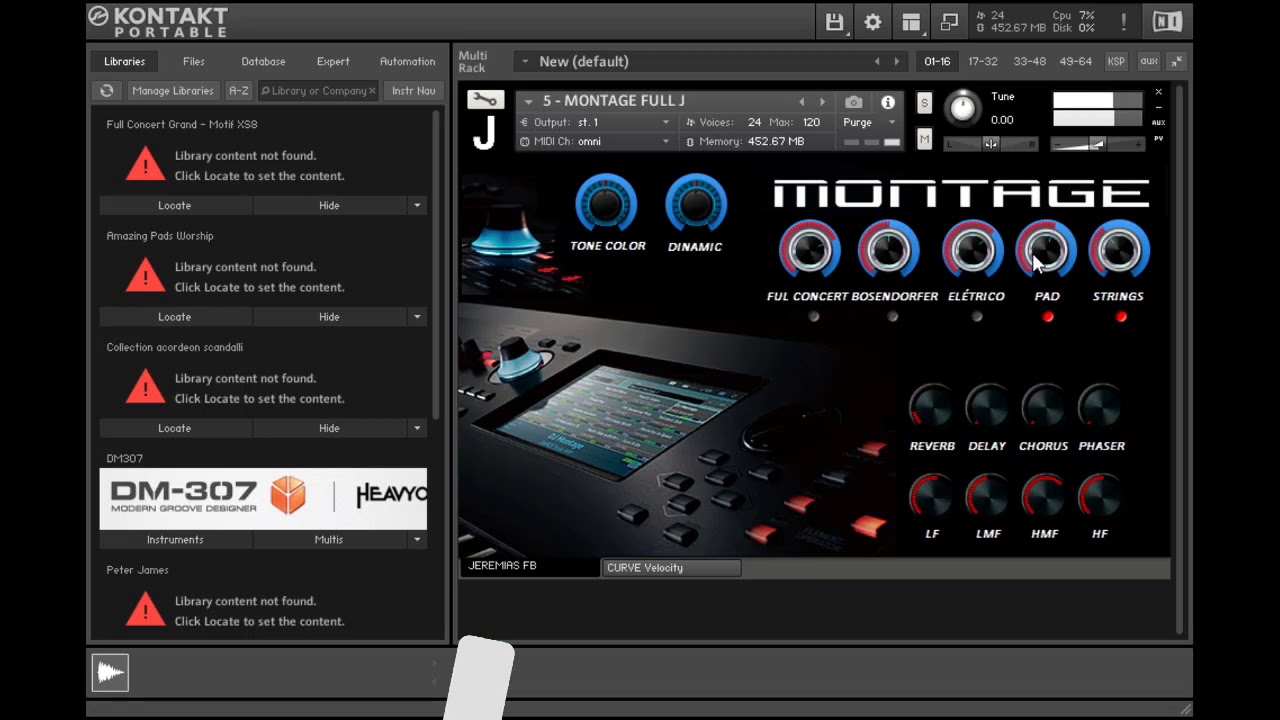Screen dimensions: 1280x720
Task: Open the workspace layout menu
Action: point(911,22)
